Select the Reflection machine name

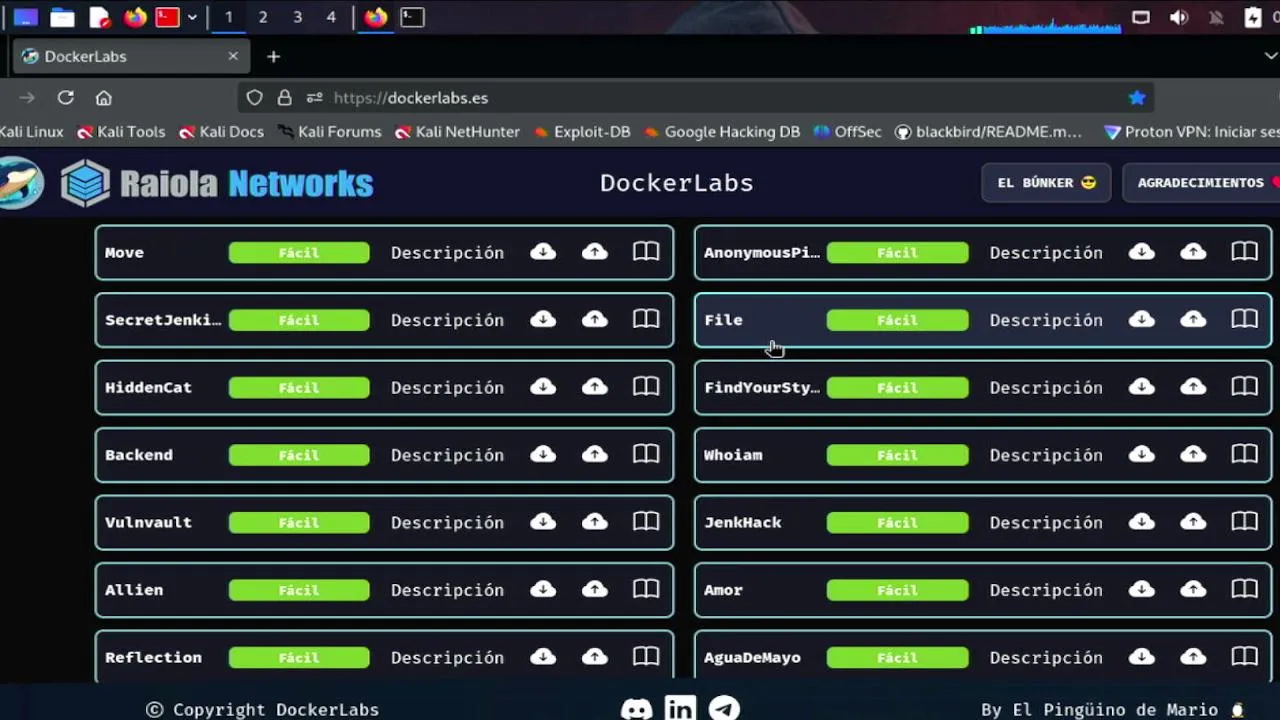coord(153,657)
